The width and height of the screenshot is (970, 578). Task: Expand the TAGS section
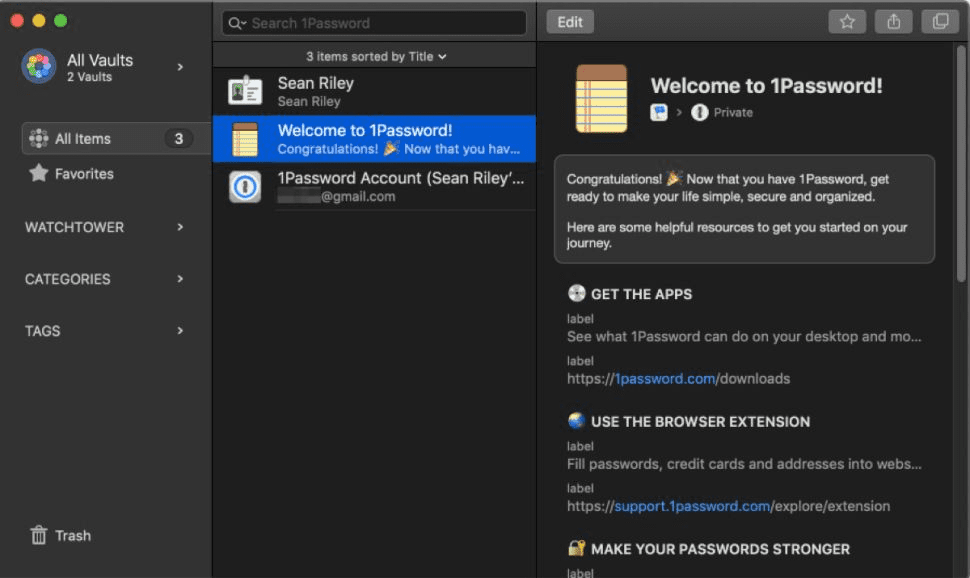180,331
